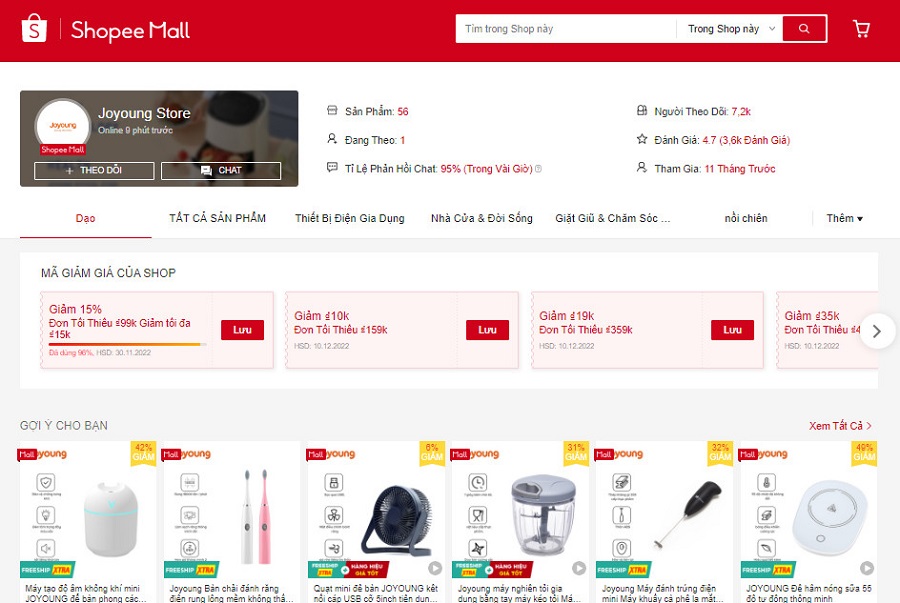This screenshot has width=900, height=603.
Task: Select Thiết Bị Điện Gia Dụng tab
Action: 350,218
